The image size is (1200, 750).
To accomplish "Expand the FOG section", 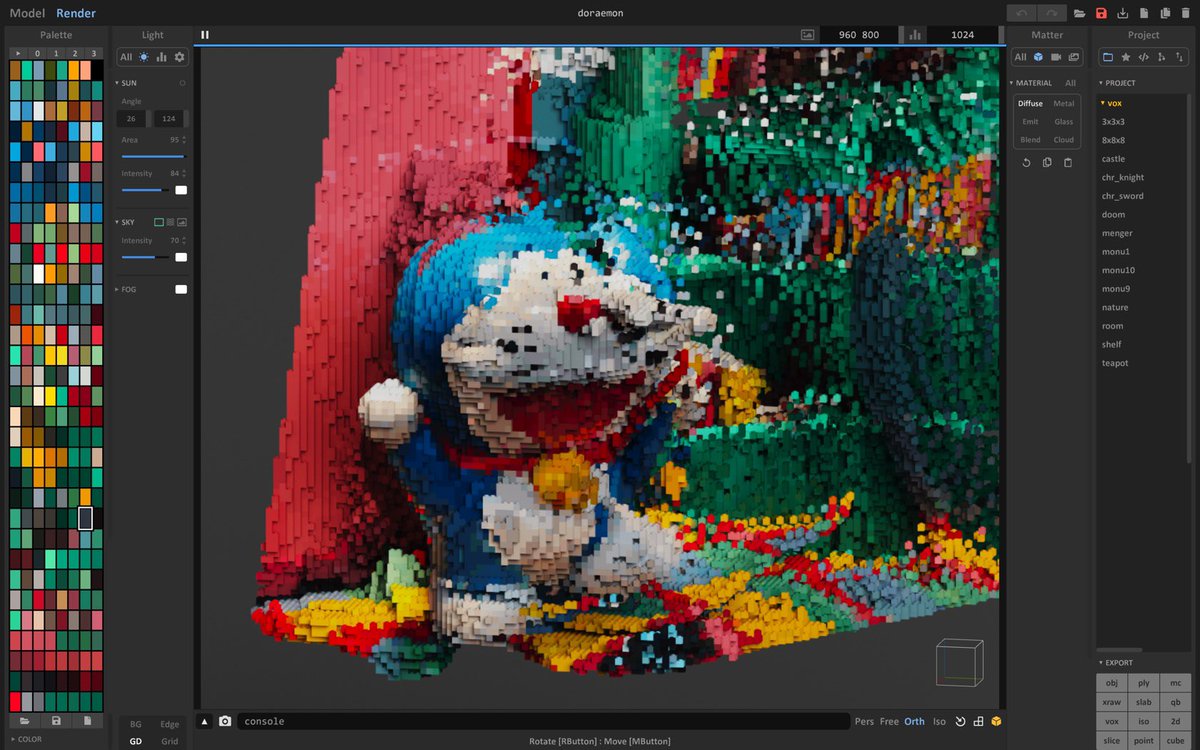I will click(126, 289).
